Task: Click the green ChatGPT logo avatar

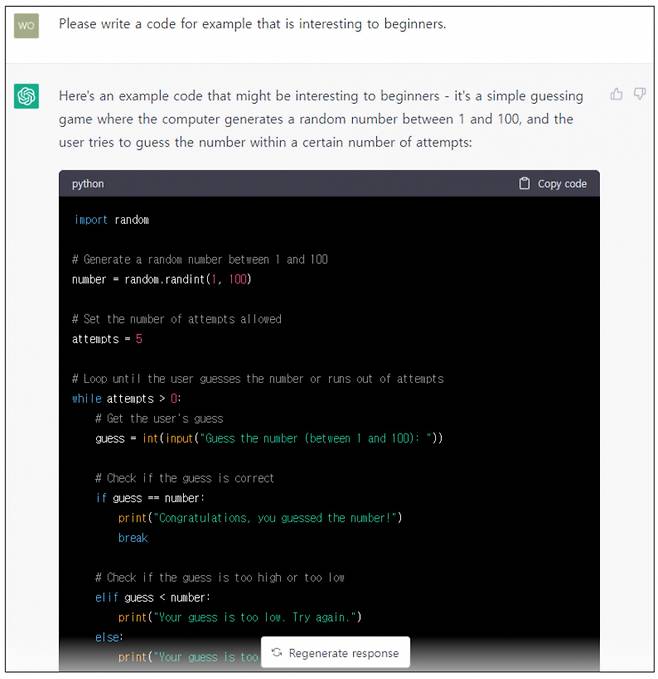Action: click(x=26, y=97)
